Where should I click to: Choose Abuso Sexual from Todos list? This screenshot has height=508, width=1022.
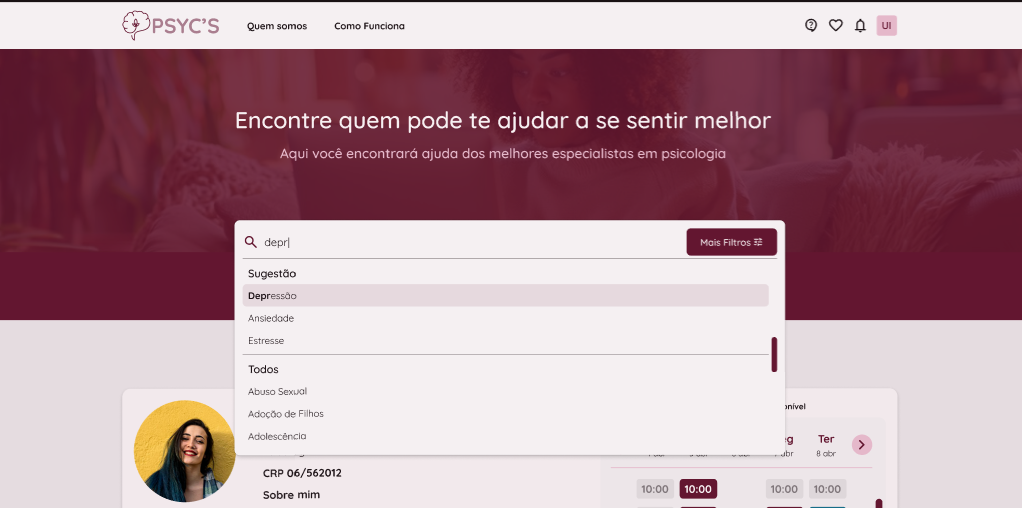pyautogui.click(x=278, y=391)
